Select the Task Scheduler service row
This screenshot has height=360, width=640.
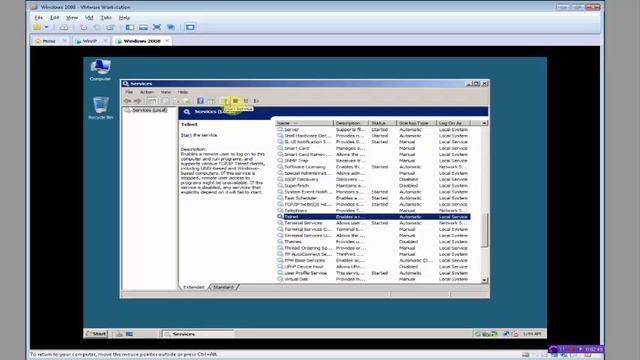point(373,198)
